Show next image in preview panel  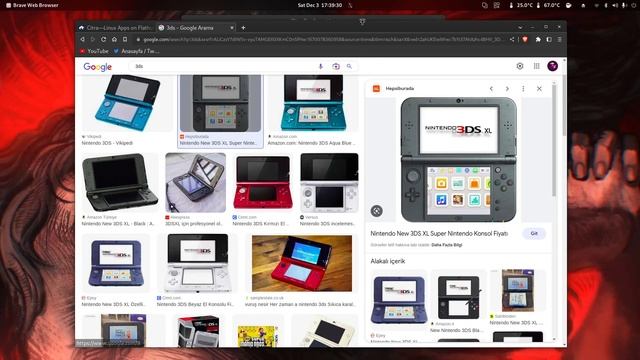[x=507, y=89]
